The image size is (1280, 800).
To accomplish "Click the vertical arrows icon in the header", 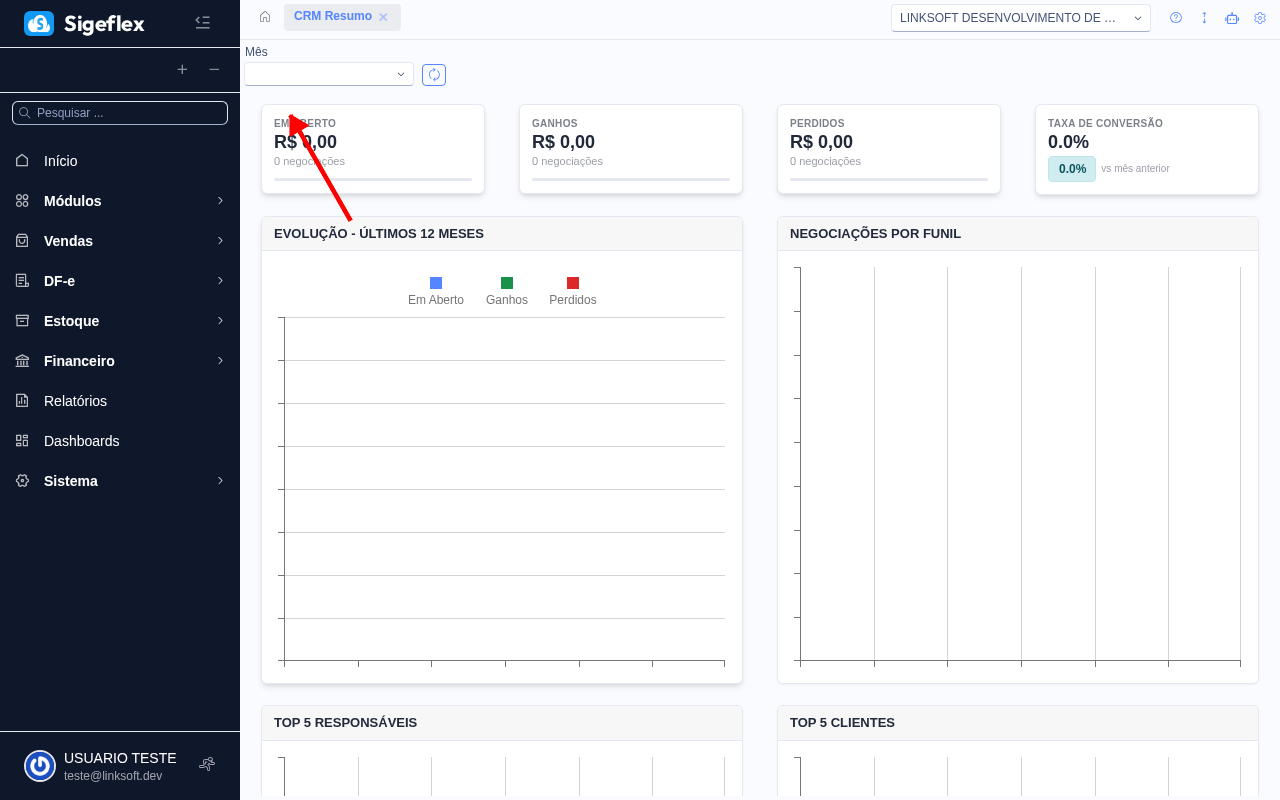I will (x=1204, y=17).
